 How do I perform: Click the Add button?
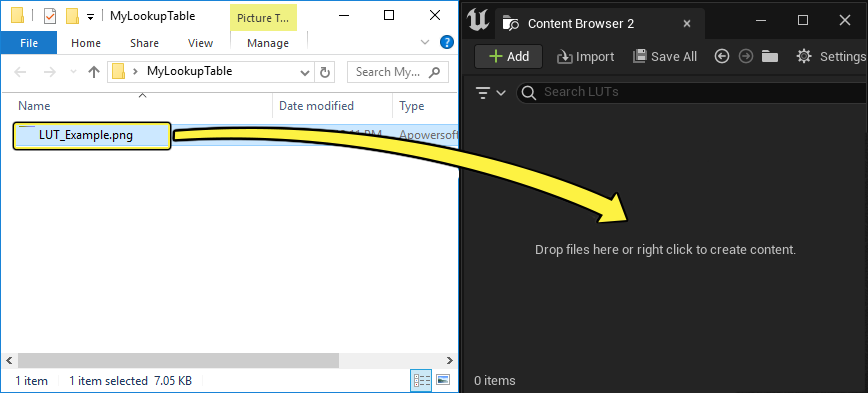[509, 56]
